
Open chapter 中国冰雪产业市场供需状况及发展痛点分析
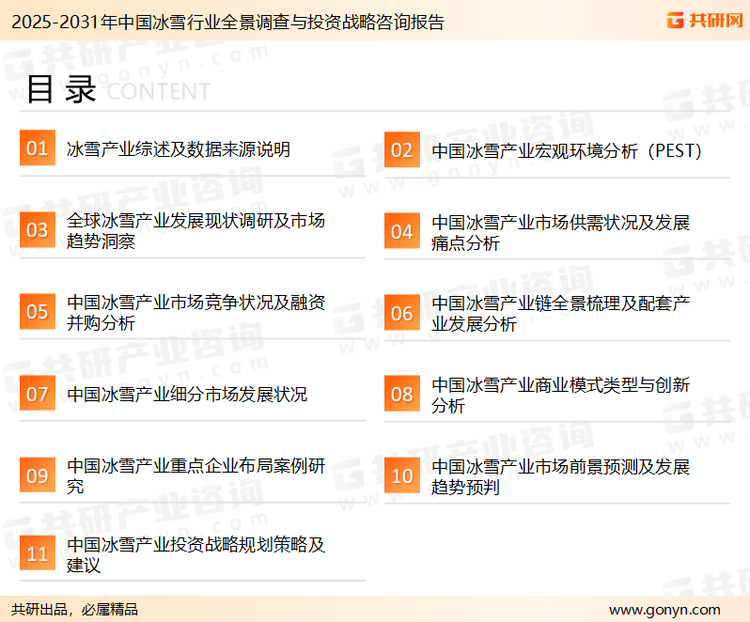(x=561, y=233)
